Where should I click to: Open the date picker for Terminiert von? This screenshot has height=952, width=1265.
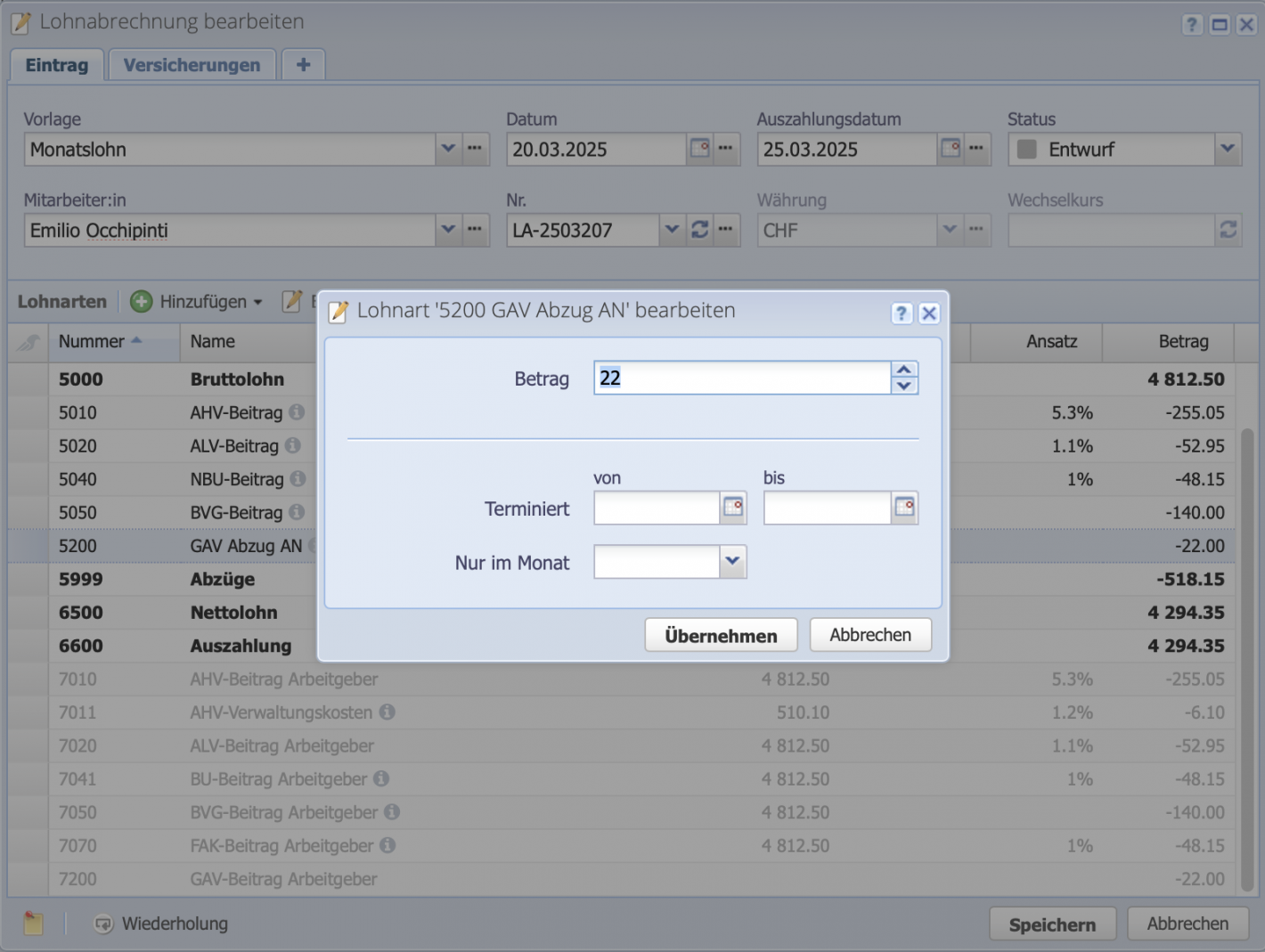[734, 508]
